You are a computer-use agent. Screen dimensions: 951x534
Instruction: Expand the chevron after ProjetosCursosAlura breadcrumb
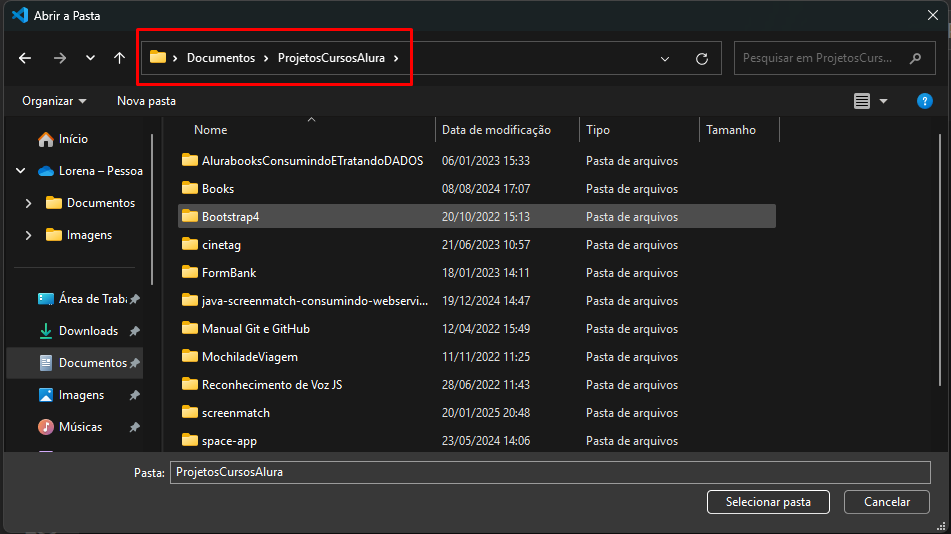(396, 58)
